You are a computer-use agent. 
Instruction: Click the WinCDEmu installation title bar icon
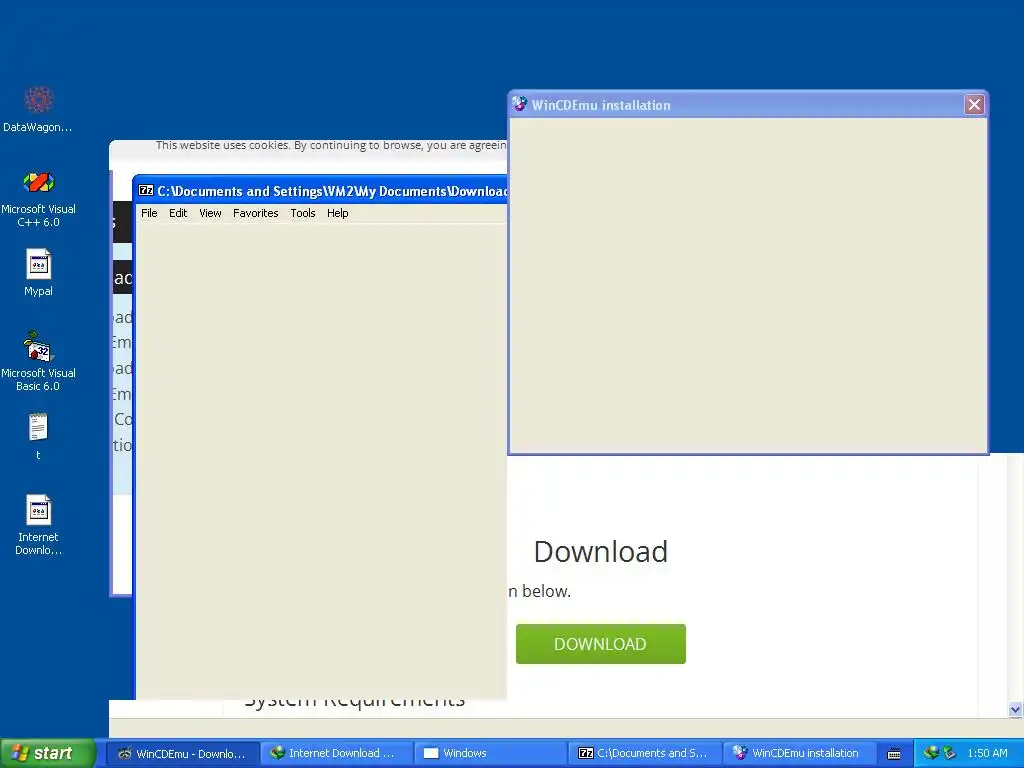click(520, 104)
